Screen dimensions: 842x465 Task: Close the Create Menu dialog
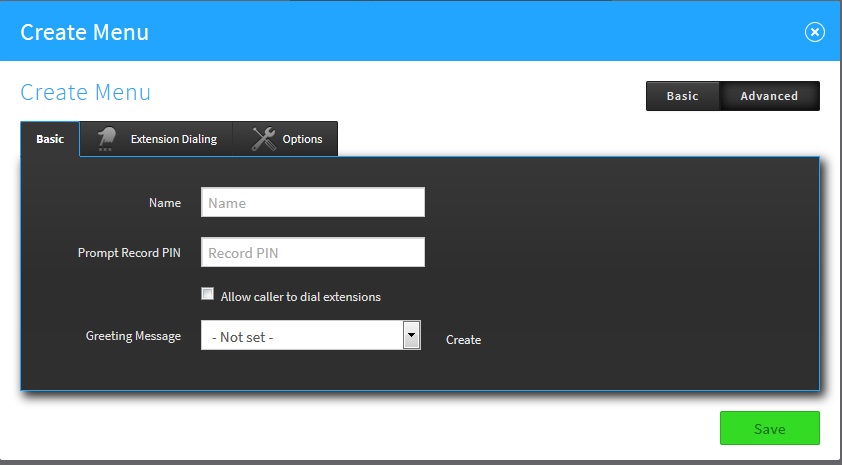(814, 32)
